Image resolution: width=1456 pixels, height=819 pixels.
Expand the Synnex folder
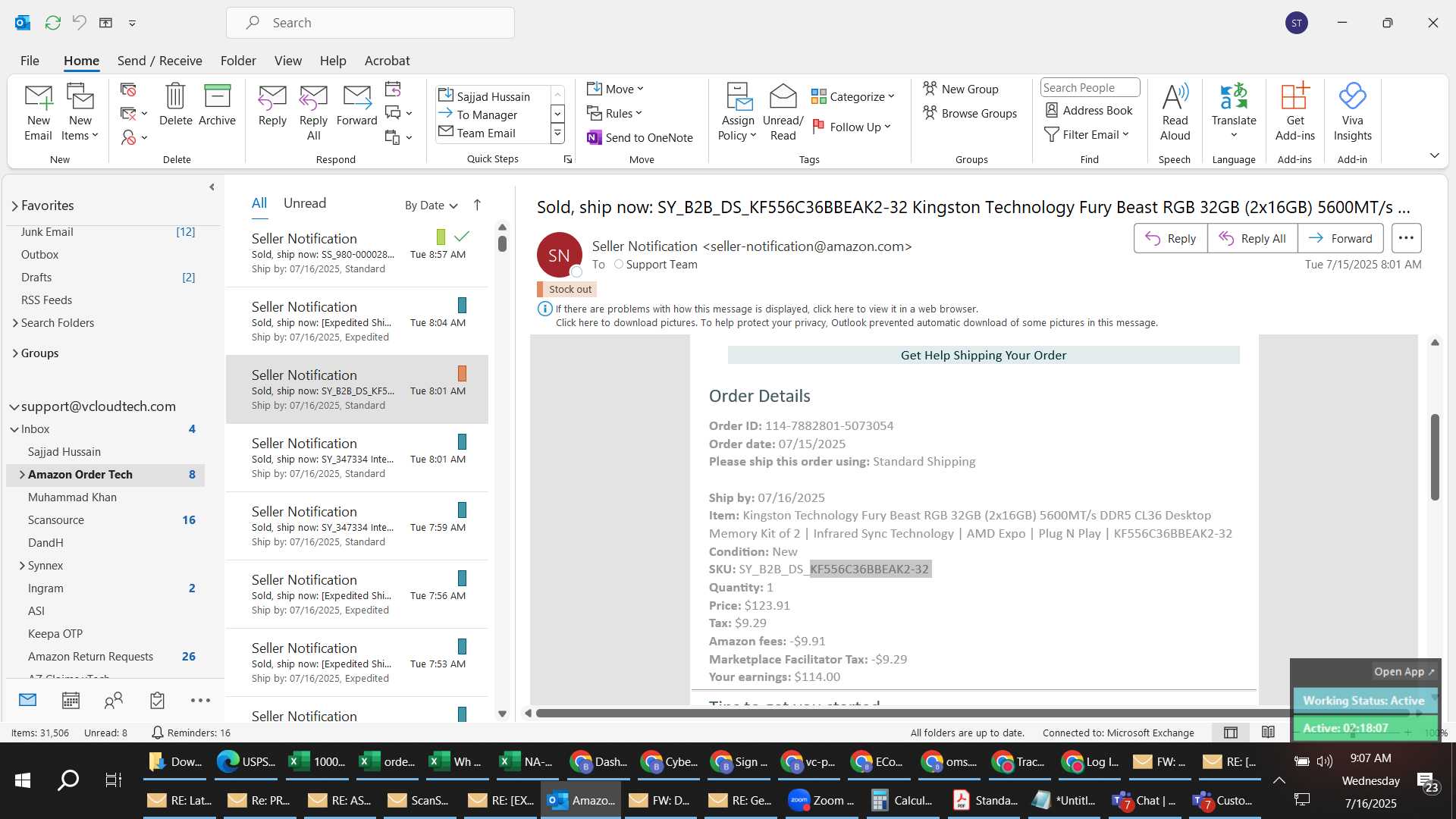pyautogui.click(x=21, y=566)
